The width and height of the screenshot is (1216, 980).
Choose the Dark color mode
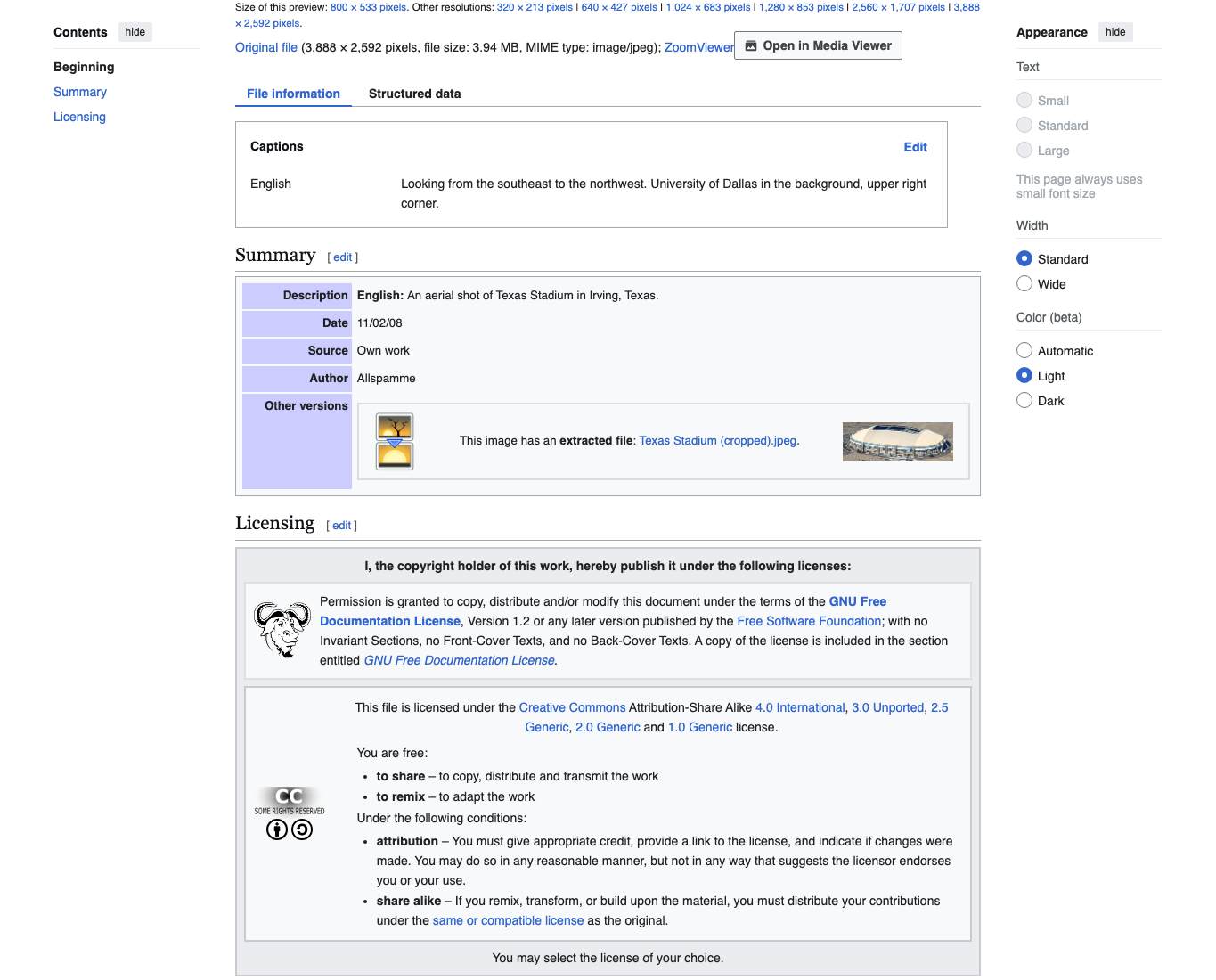coord(1024,400)
